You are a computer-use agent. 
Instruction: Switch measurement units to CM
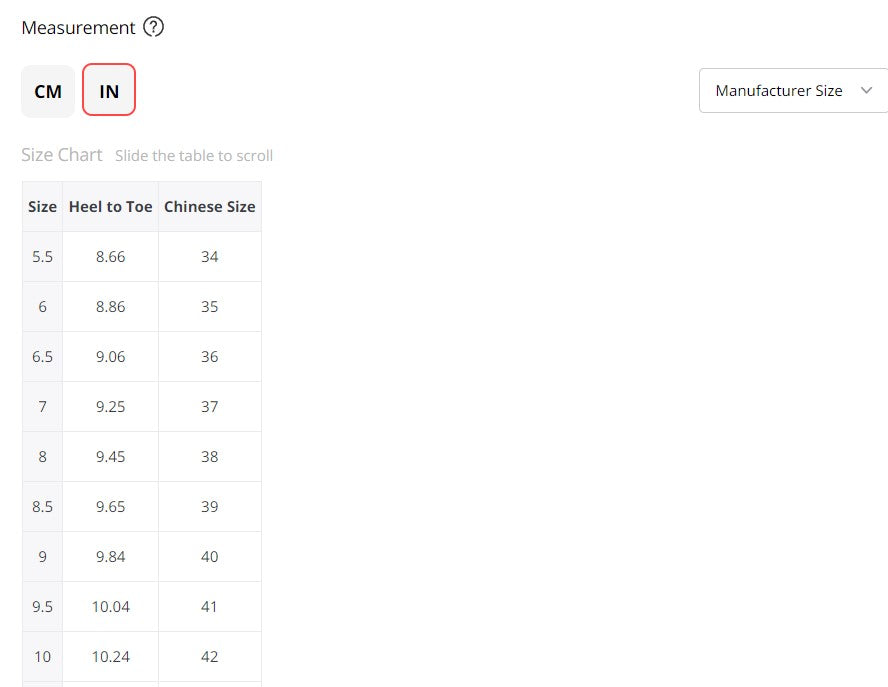pyautogui.click(x=48, y=91)
